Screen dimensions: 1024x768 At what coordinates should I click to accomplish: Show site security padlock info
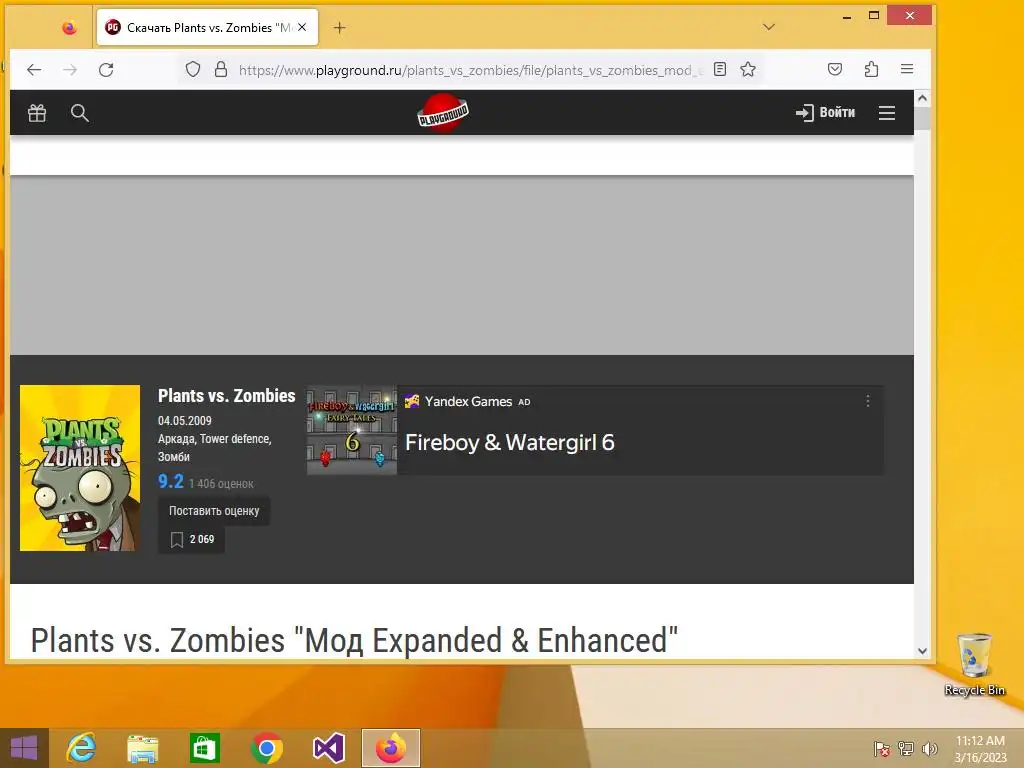(221, 69)
